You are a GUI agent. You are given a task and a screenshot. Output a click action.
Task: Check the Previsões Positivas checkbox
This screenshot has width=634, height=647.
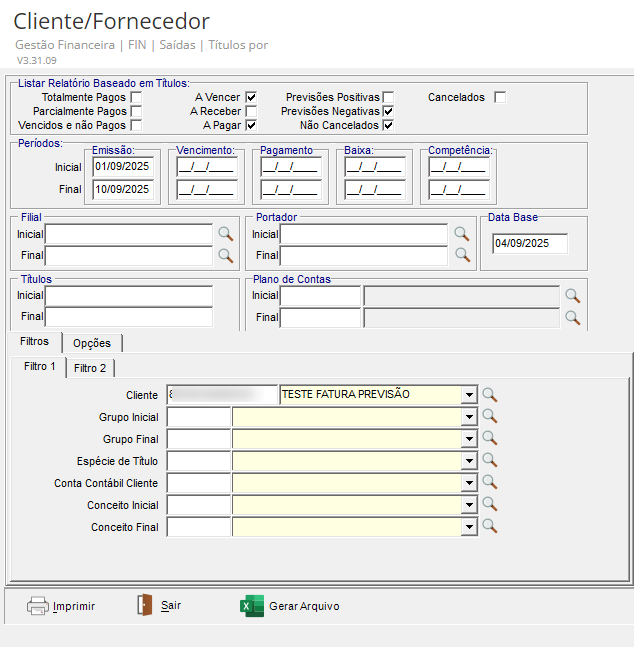(x=388, y=97)
